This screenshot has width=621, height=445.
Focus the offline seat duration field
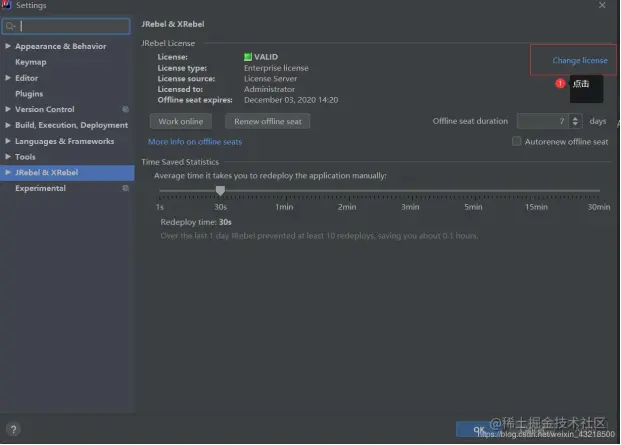tap(543, 121)
